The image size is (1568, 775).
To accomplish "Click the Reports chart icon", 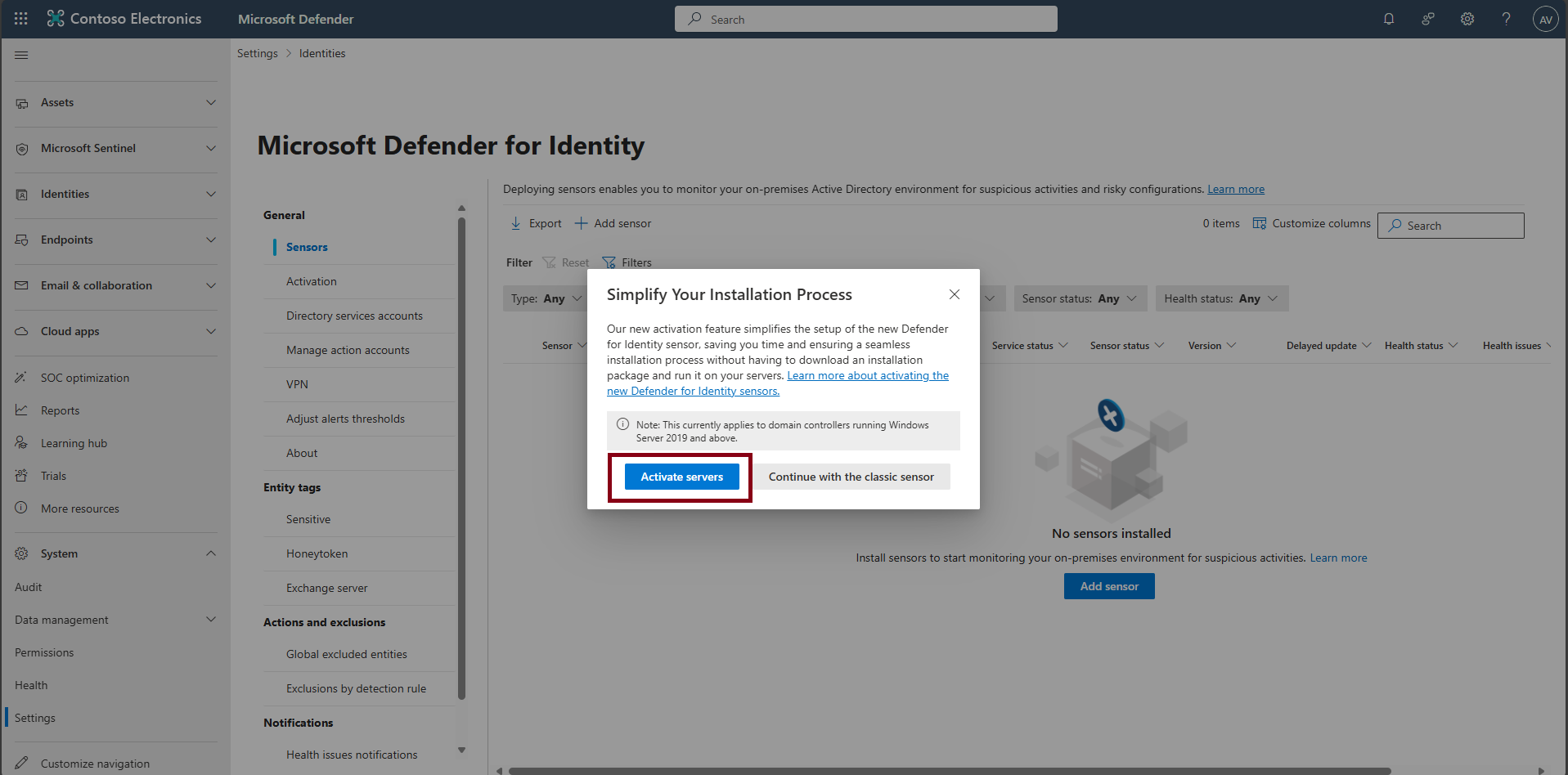I will [21, 410].
